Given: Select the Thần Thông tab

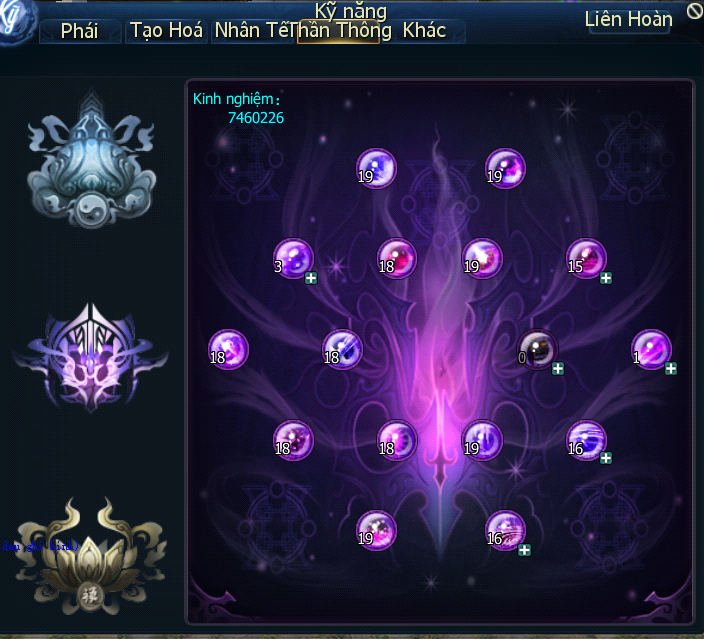Looking at the screenshot, I should pos(339,31).
